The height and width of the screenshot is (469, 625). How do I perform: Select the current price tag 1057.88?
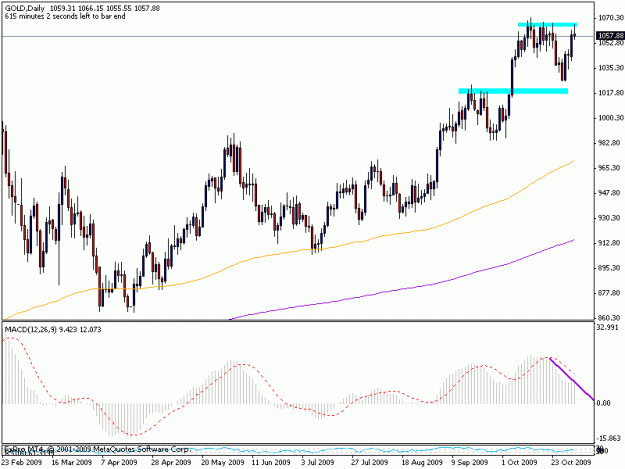(x=610, y=36)
